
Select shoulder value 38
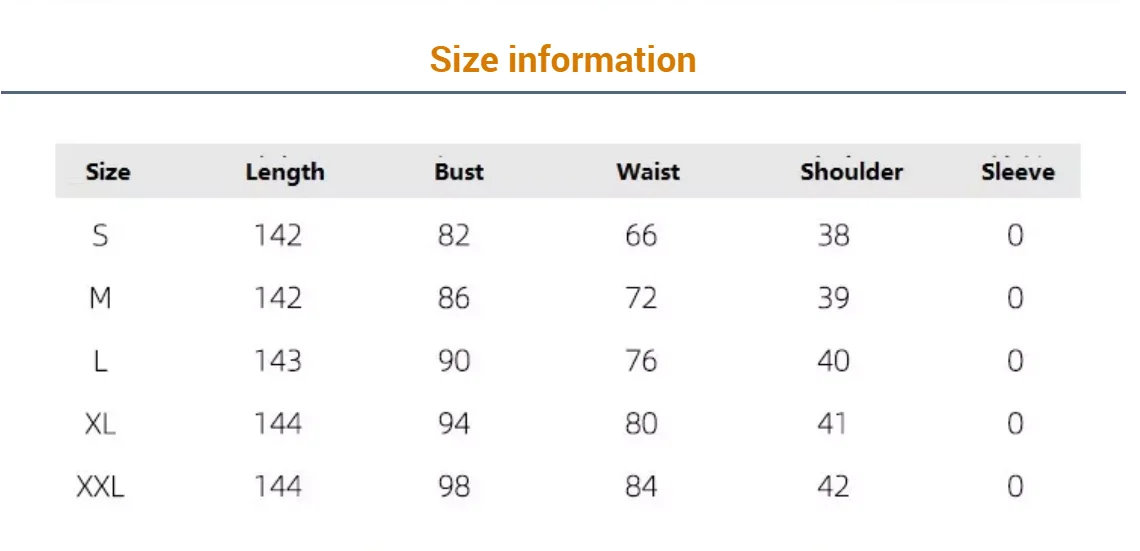833,236
